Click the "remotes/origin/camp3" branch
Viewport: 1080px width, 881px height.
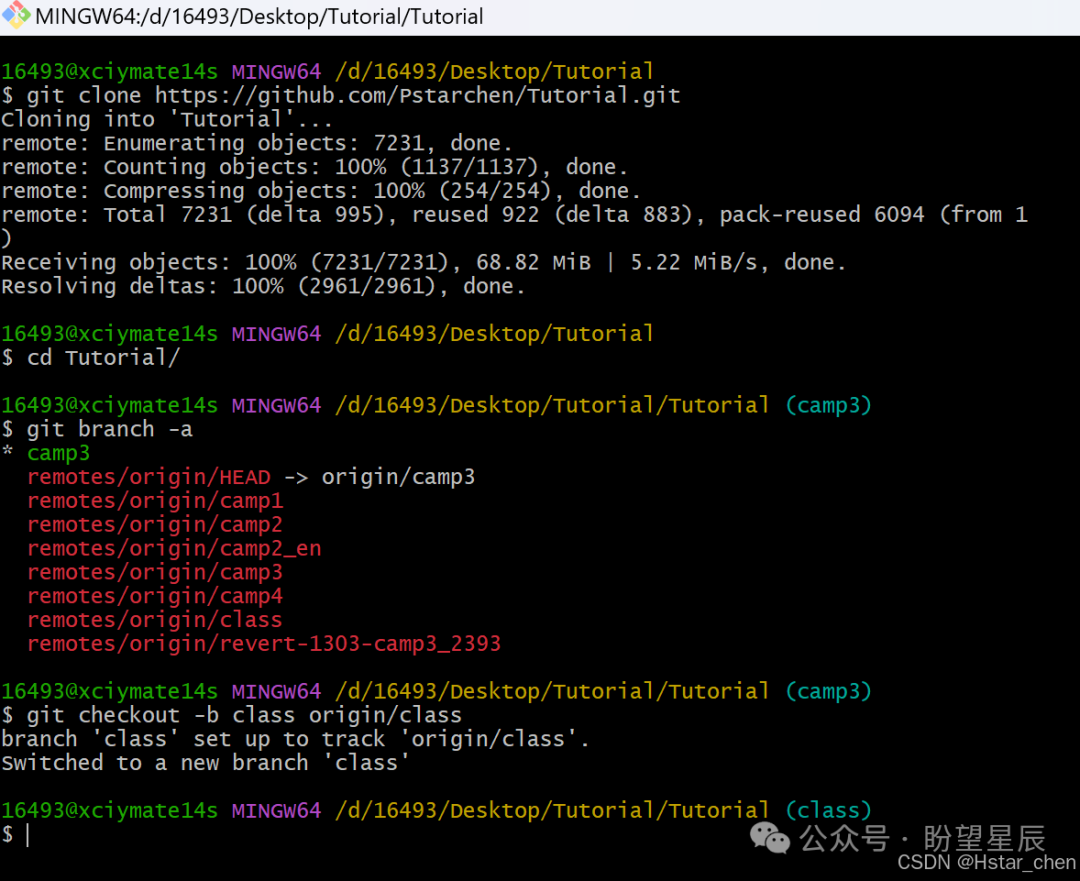(155, 572)
